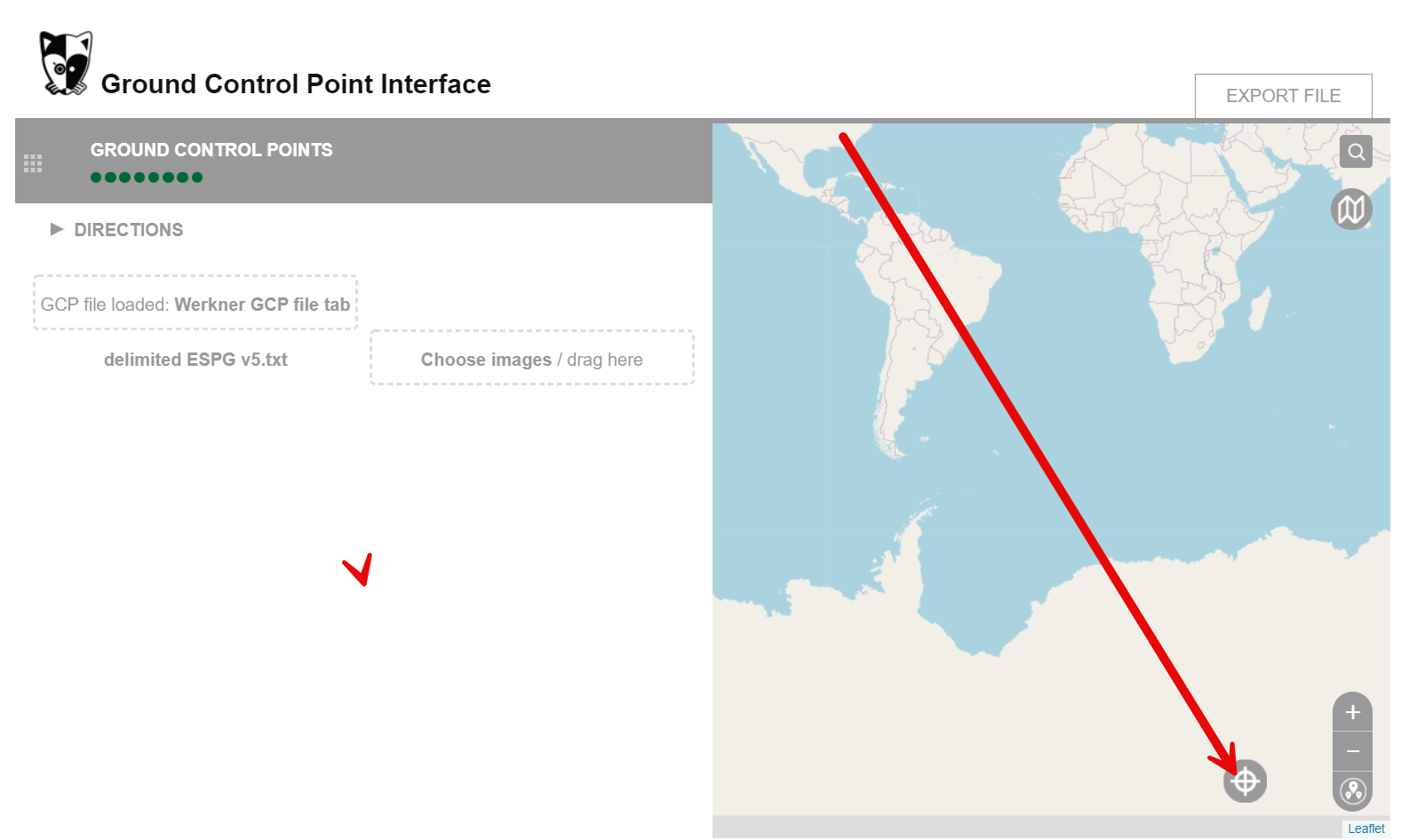Click the crosshair locate button on map

click(1245, 781)
